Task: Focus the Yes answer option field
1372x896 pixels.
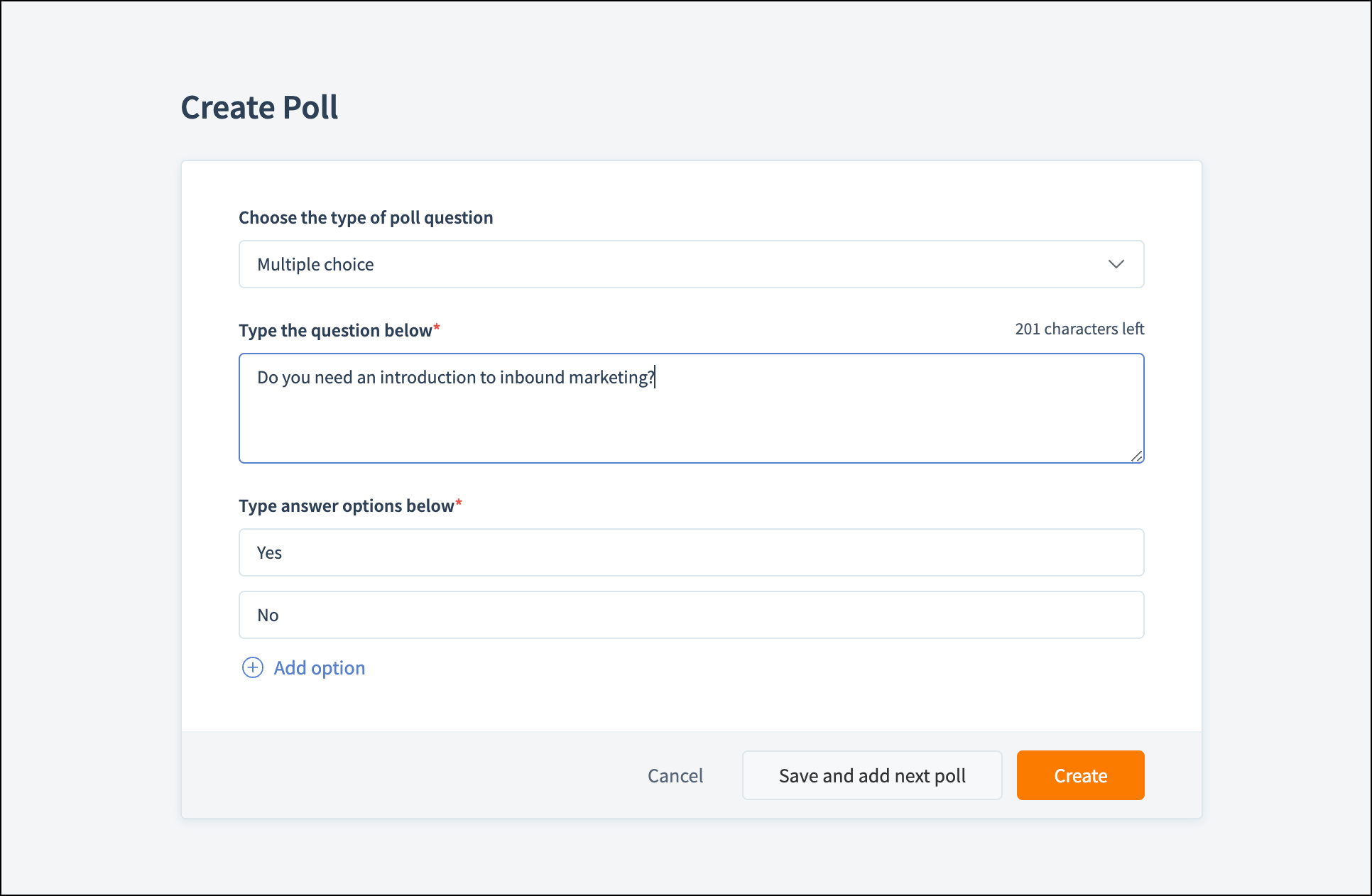Action: tap(690, 552)
